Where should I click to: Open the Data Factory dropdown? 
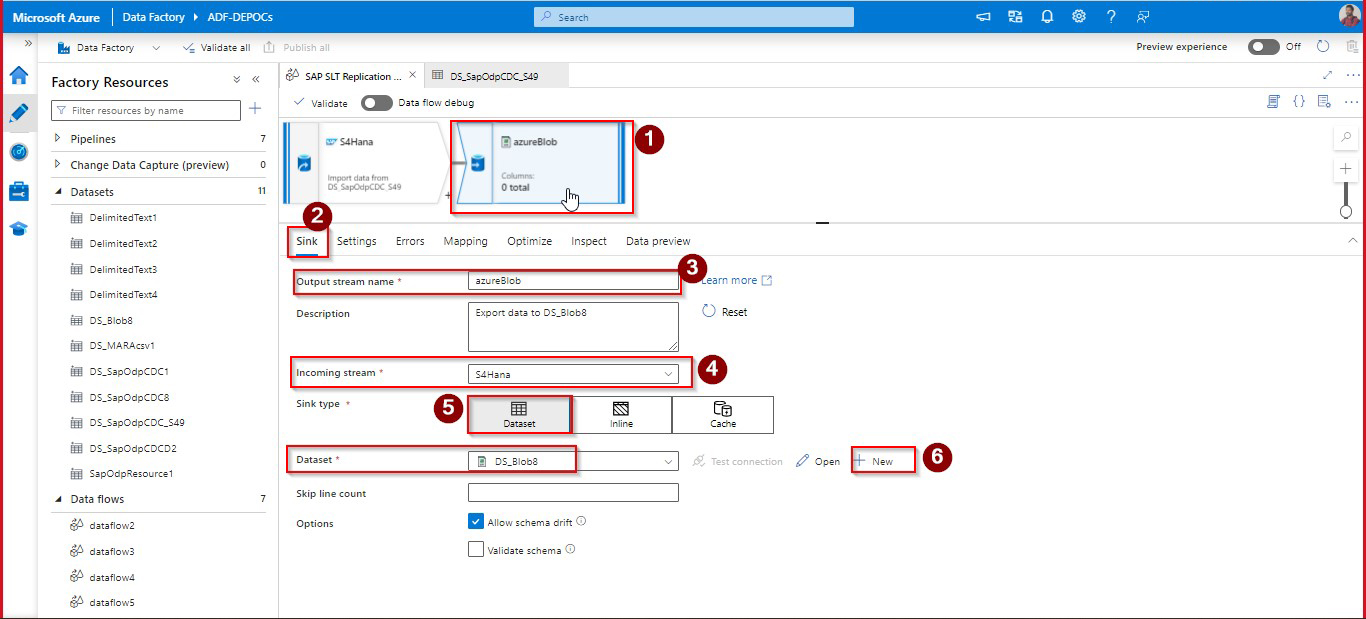(109, 47)
